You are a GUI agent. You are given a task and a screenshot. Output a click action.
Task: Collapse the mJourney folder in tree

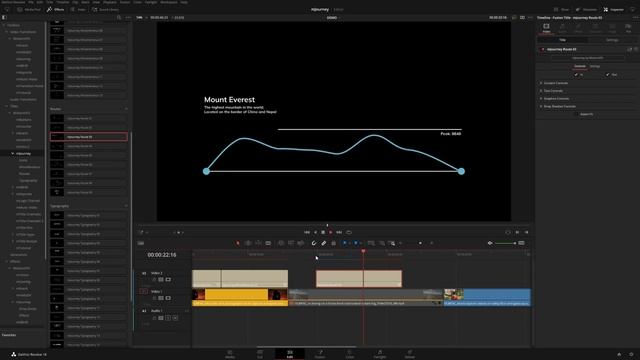tap(13, 153)
